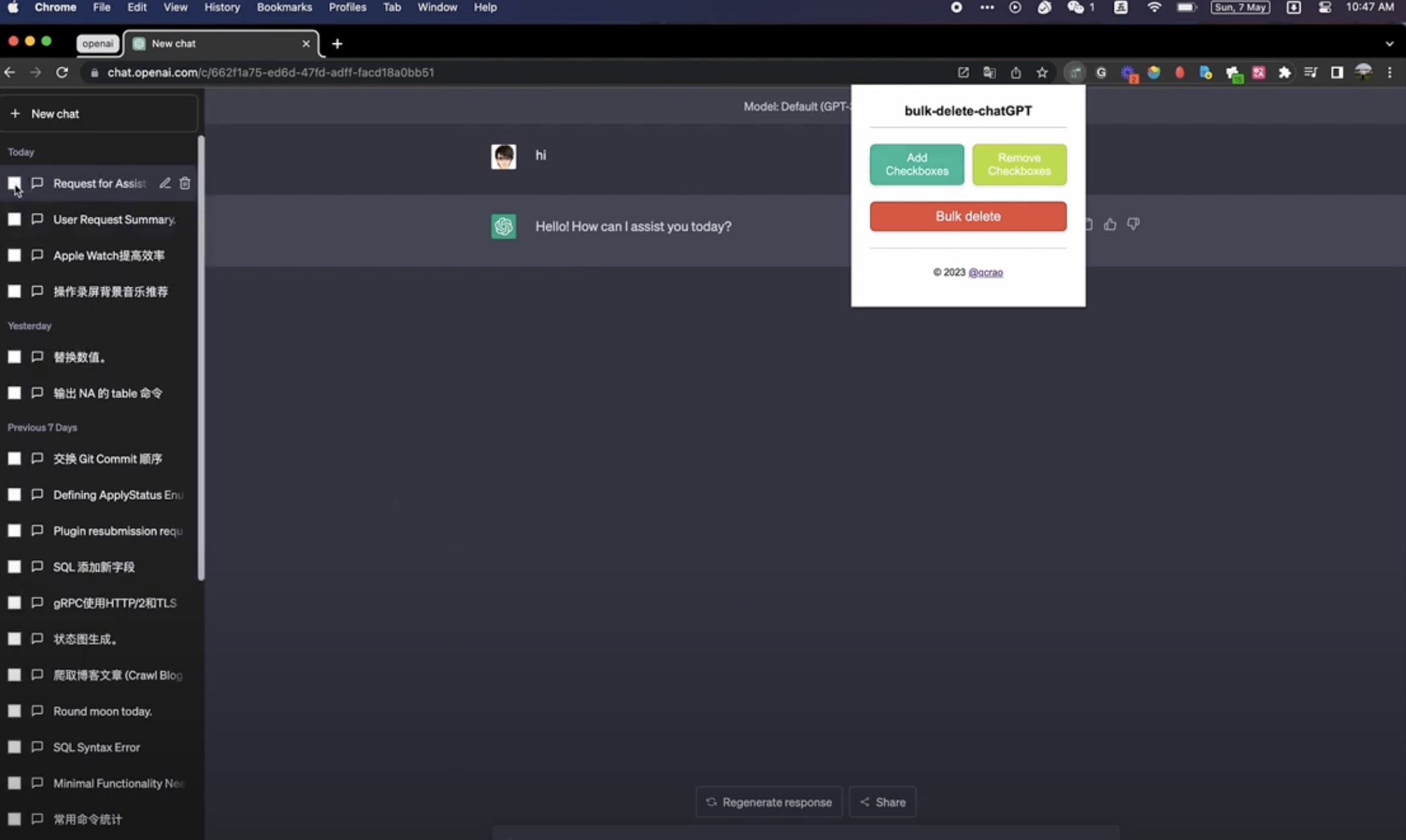Click the trash icon on Request for Assist chat

(x=185, y=183)
